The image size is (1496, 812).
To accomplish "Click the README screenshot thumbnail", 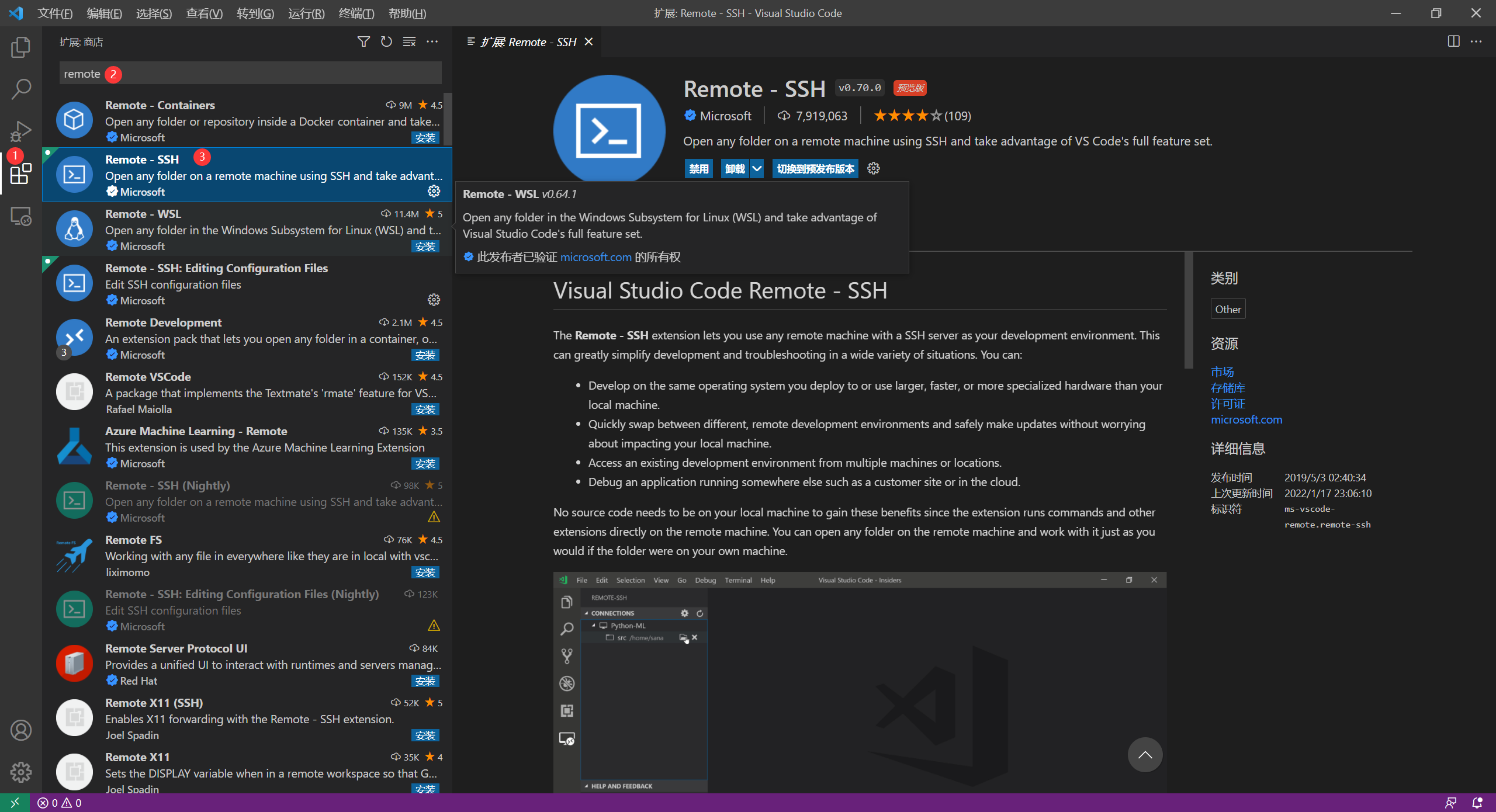I will click(x=860, y=682).
